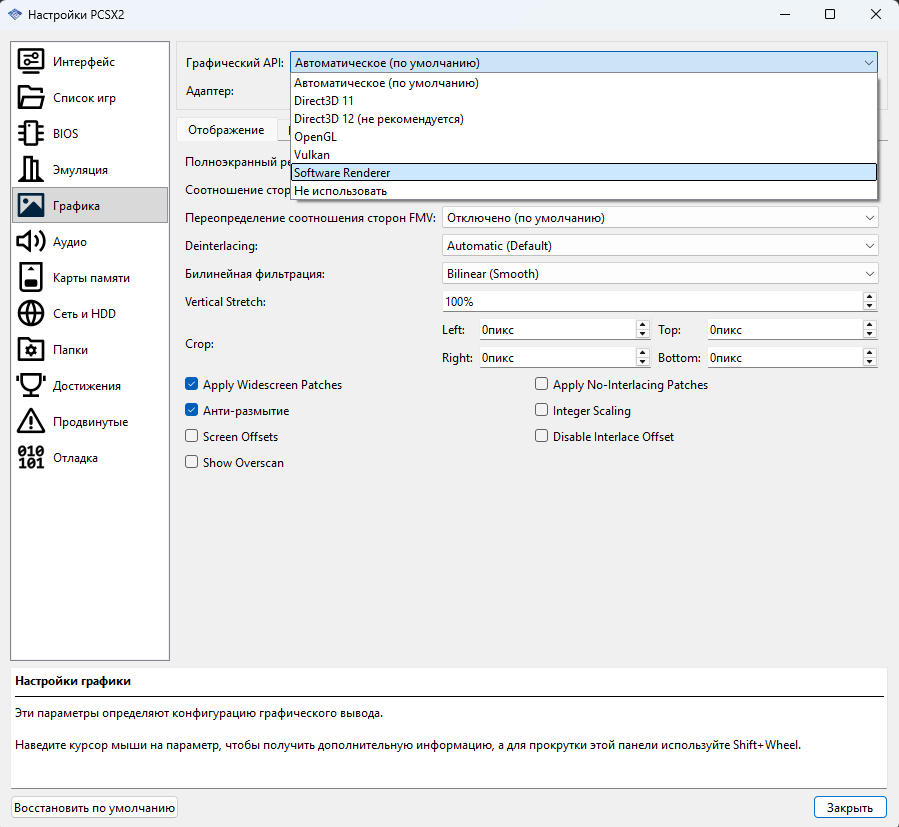Image resolution: width=899 pixels, height=827 pixels.
Task: Open the BIOS chip icon
Action: [31, 134]
